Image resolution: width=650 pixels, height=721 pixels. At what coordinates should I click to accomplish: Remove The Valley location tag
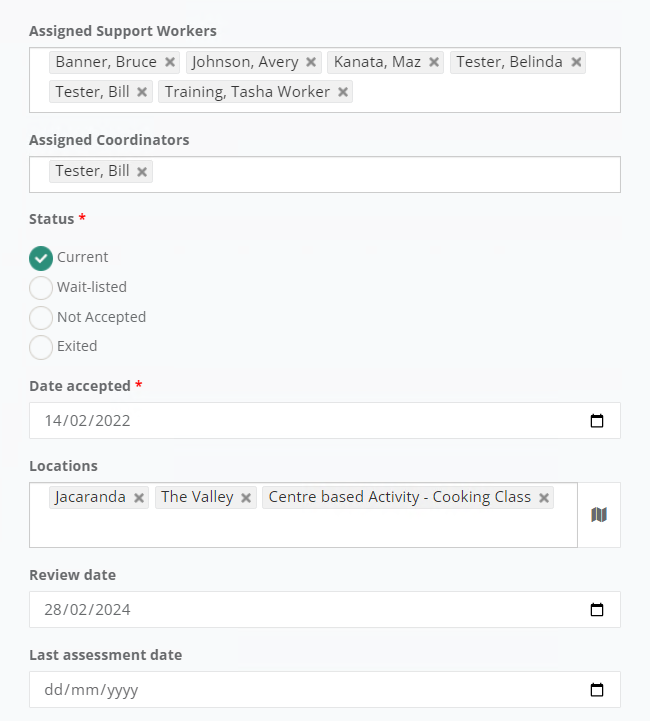pos(245,498)
